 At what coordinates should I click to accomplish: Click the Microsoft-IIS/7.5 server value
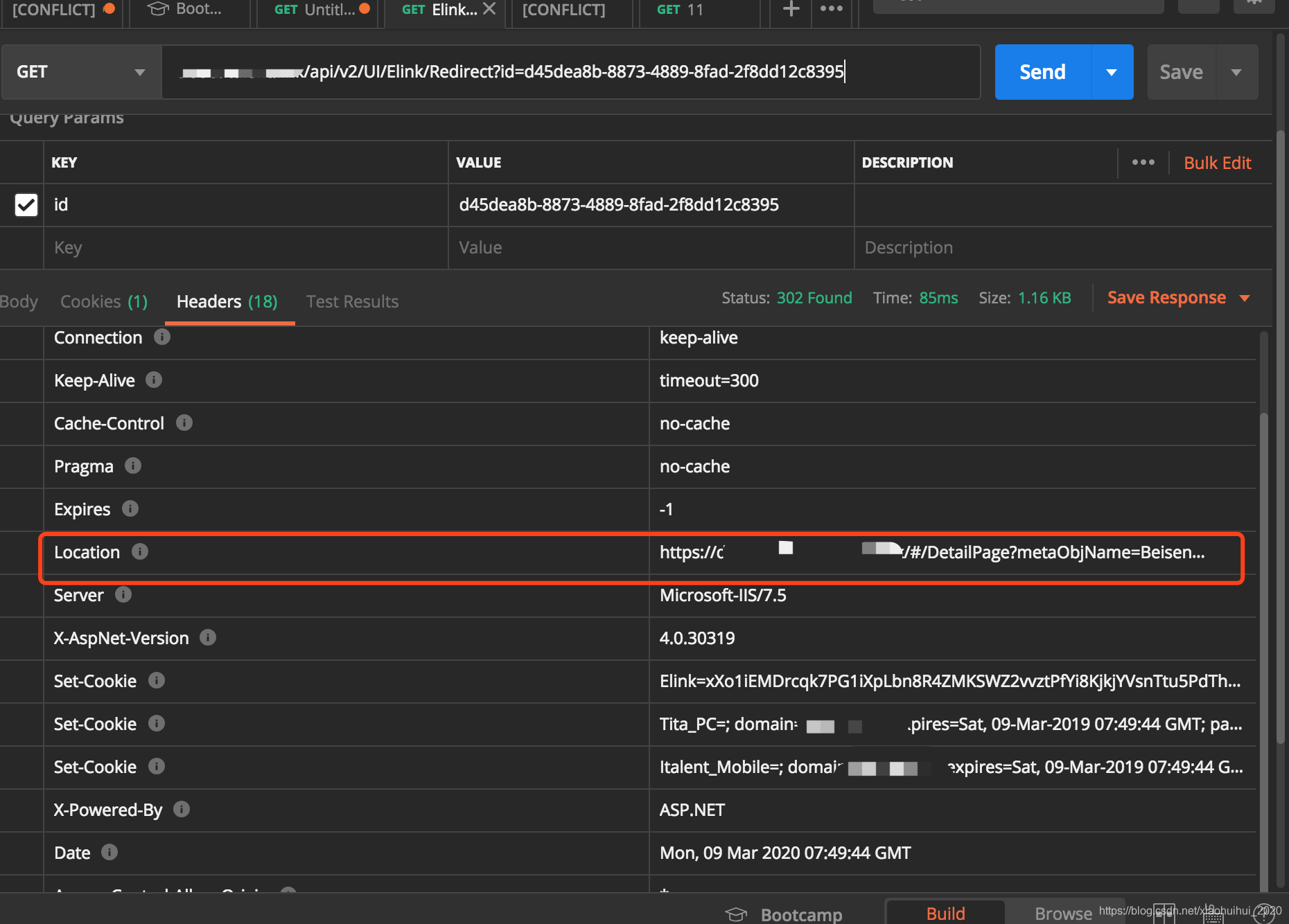point(723,596)
